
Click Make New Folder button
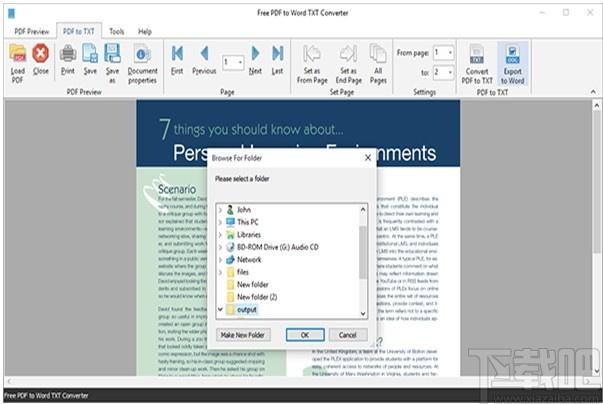243,335
